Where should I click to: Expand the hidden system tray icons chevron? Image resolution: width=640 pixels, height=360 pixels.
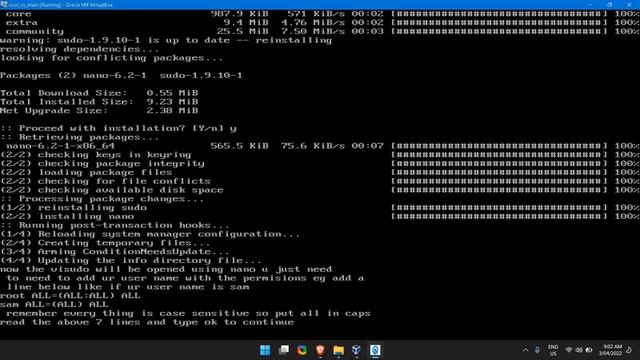click(525, 350)
